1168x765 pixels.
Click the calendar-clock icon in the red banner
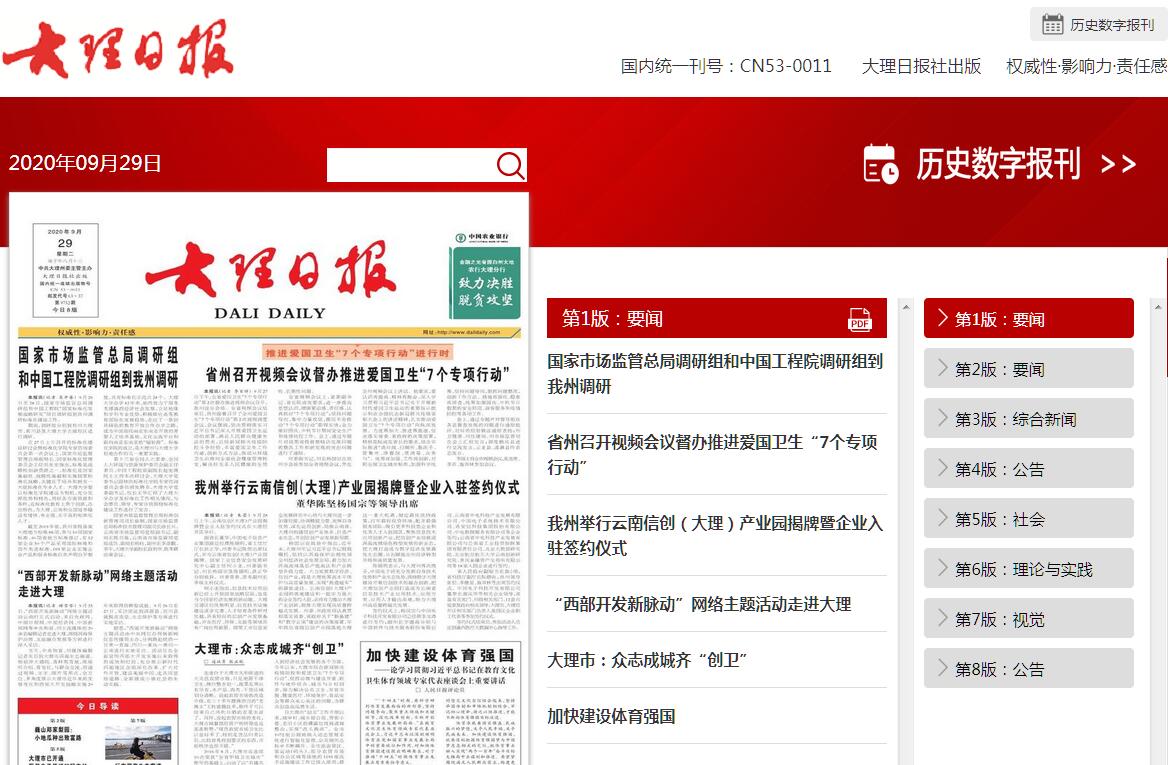880,163
